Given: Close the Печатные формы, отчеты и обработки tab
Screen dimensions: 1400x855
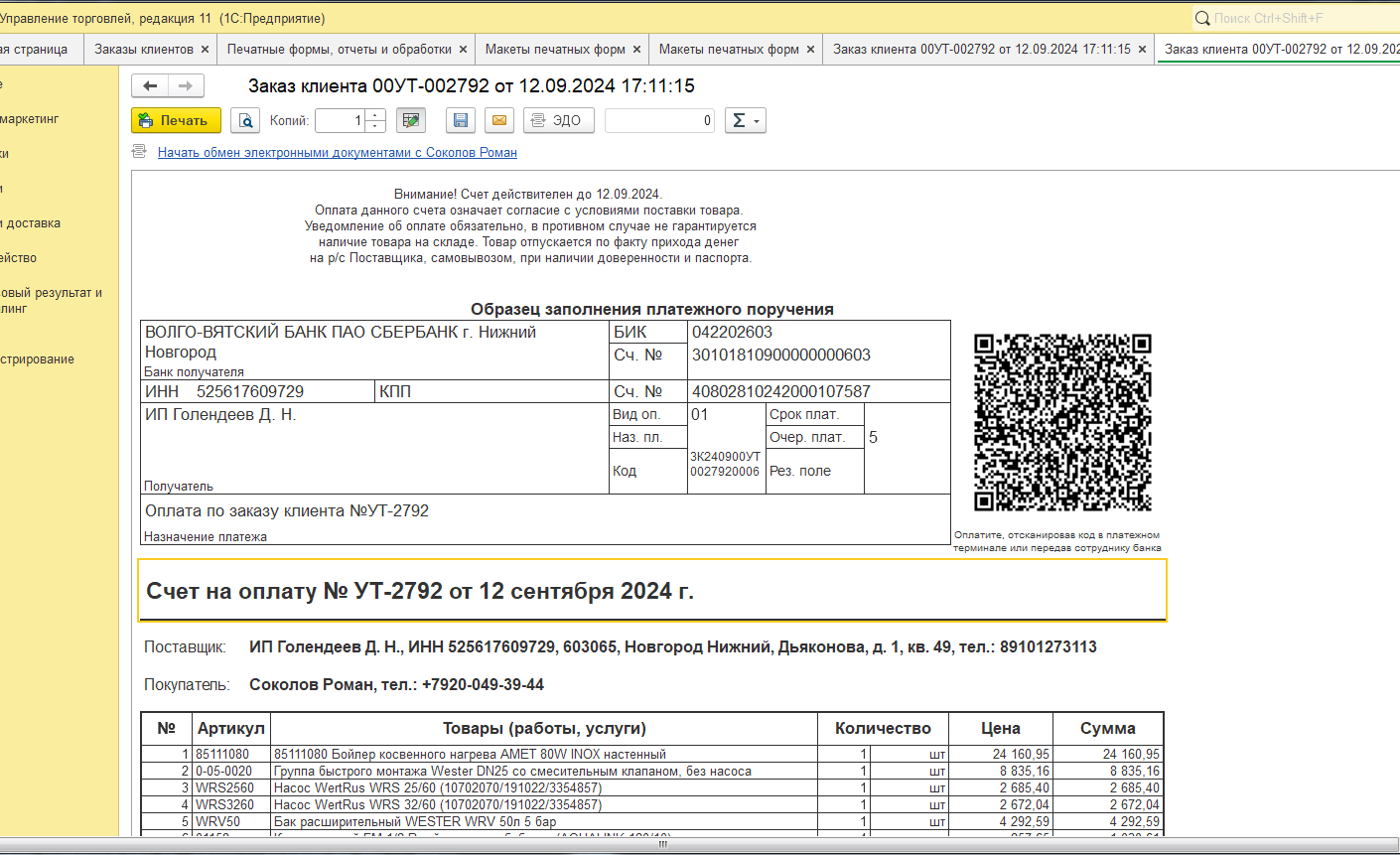Looking at the screenshot, I should (x=463, y=49).
